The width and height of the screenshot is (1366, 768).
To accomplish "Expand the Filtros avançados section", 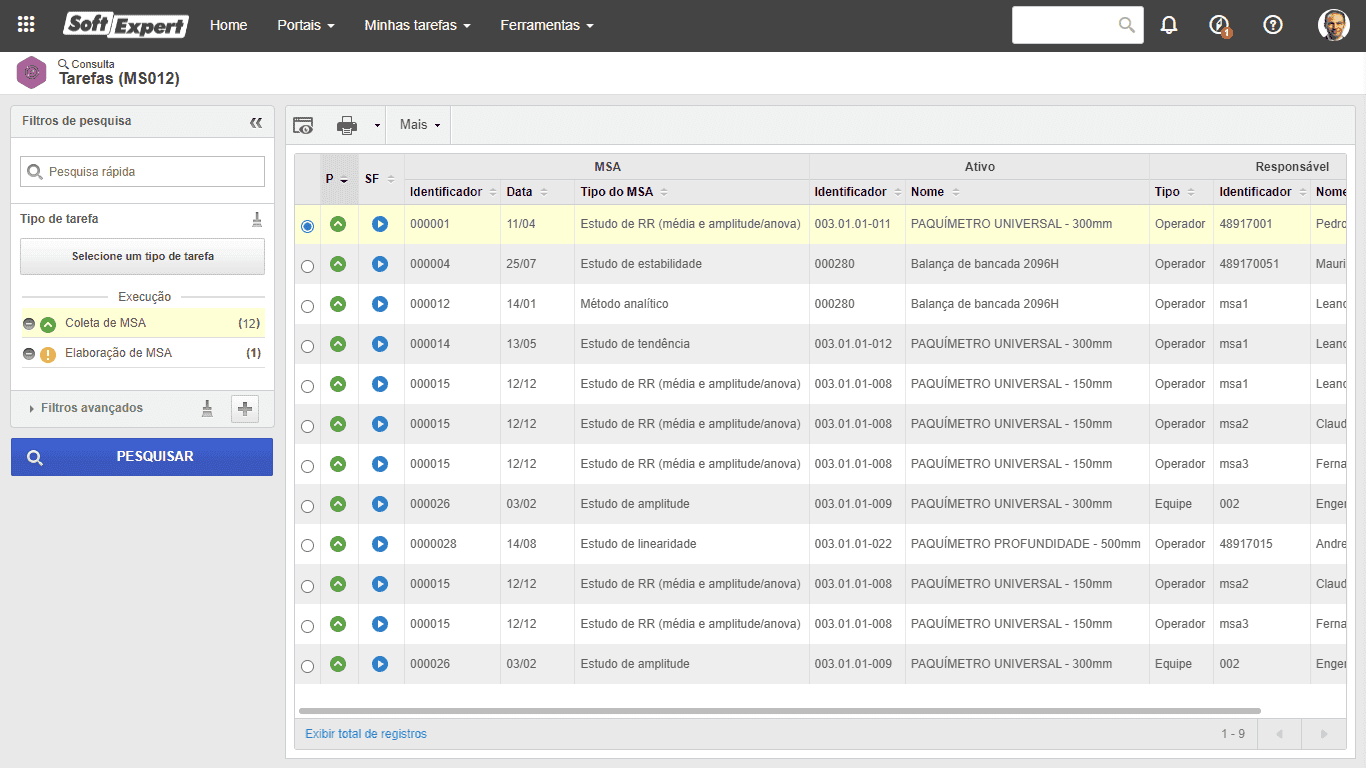I will pyautogui.click(x=86, y=408).
